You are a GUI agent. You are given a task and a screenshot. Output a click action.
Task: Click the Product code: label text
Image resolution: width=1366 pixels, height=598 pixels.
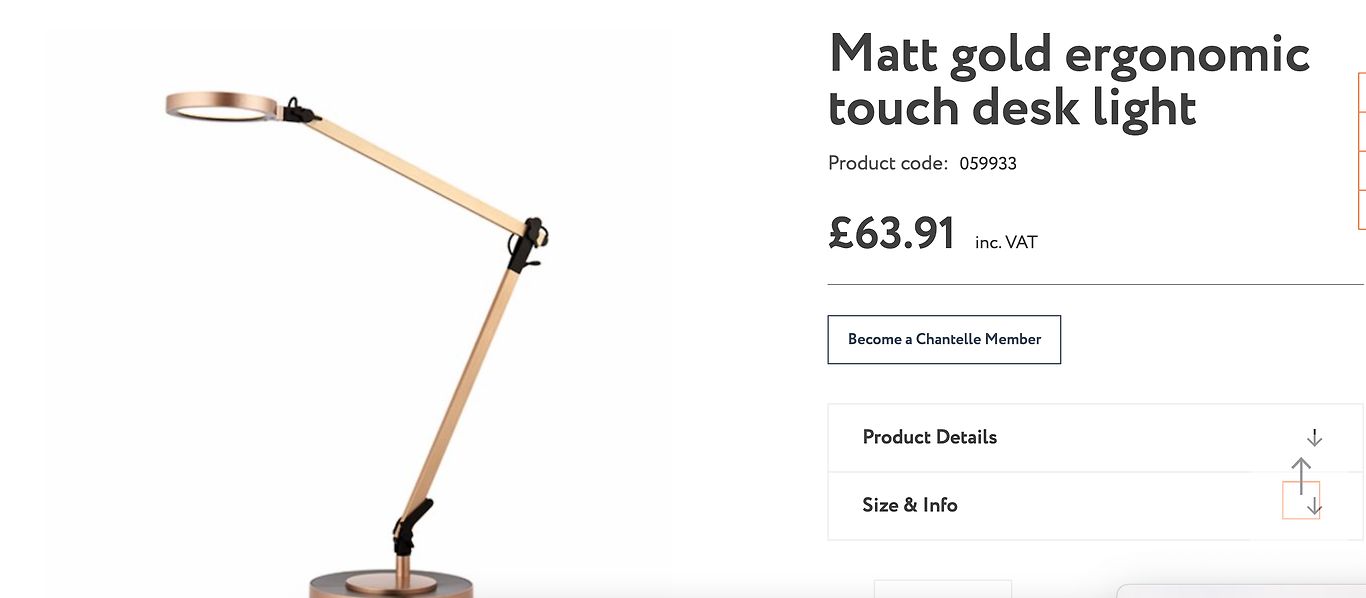(x=888, y=163)
